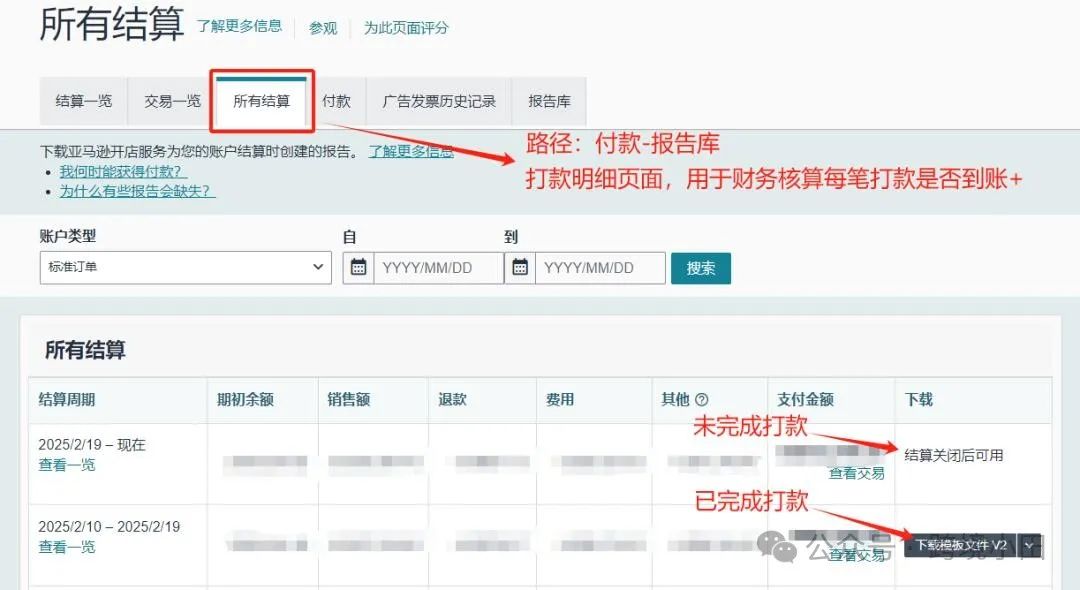
Task: Select the 所有结算 tab
Action: 261,101
